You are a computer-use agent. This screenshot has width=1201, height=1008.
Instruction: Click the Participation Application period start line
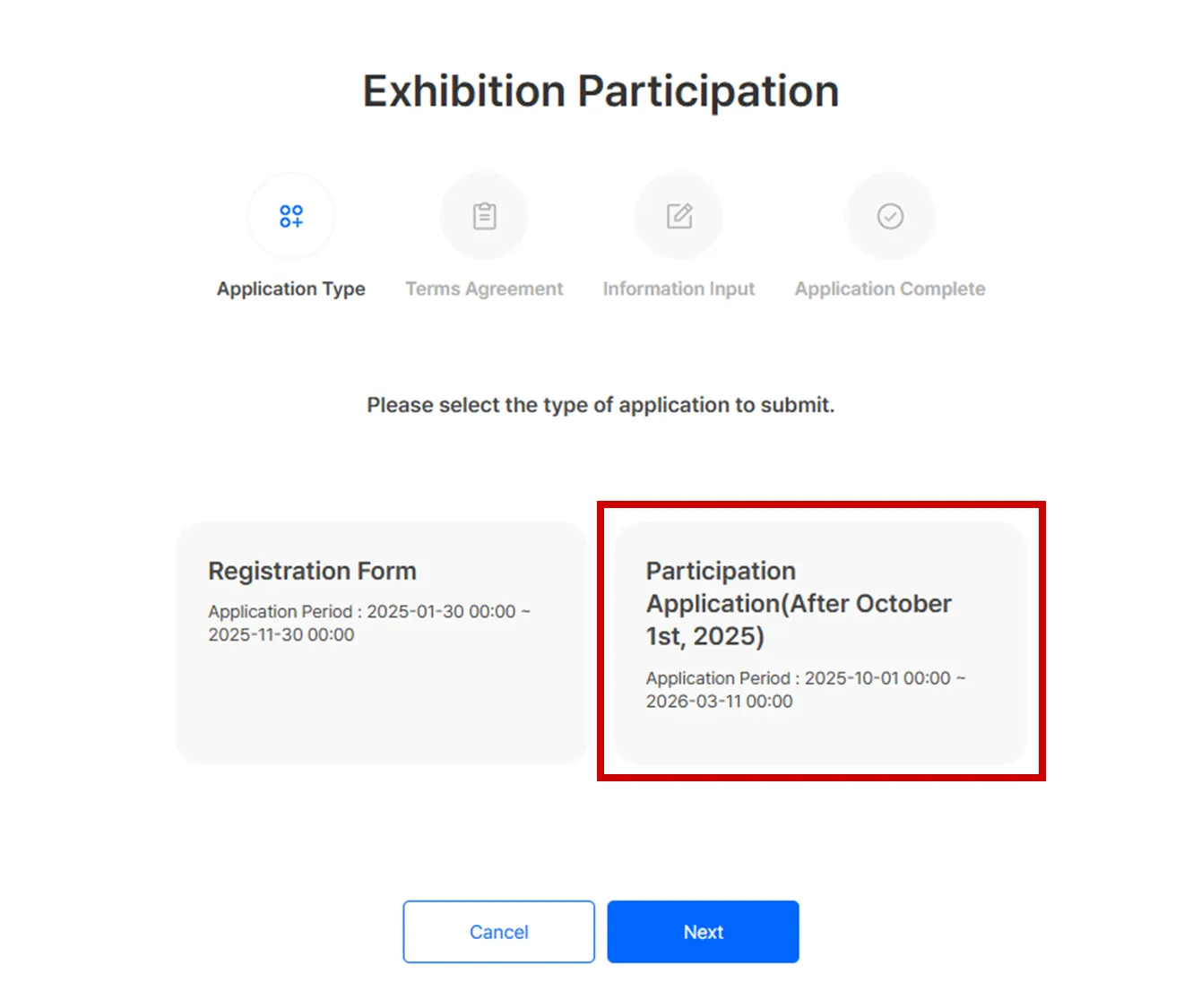coord(805,678)
